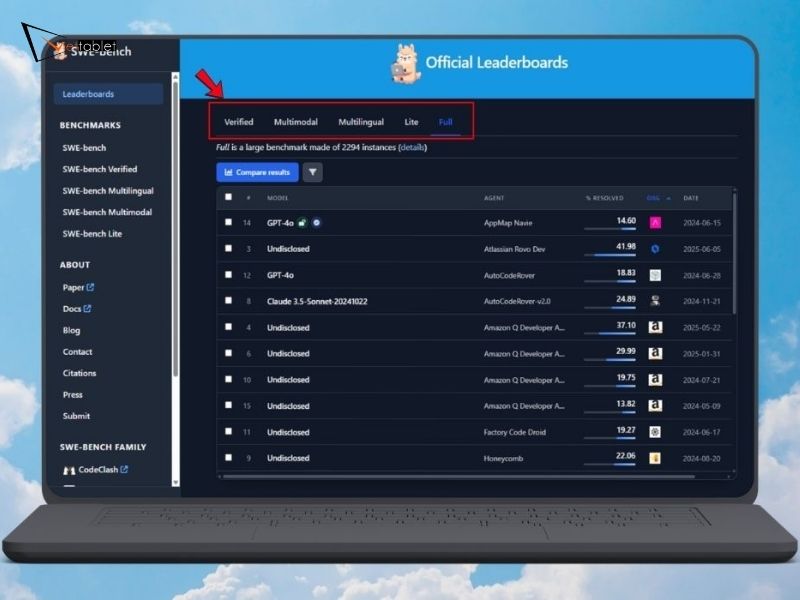Screen dimensions: 800x600
Task: Open the Blog link in sidebar
Action: (71, 330)
